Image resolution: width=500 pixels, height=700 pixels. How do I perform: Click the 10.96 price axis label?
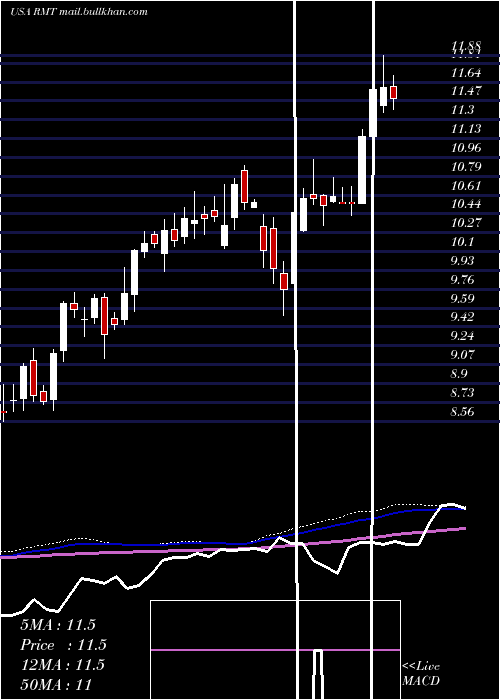coord(466,148)
